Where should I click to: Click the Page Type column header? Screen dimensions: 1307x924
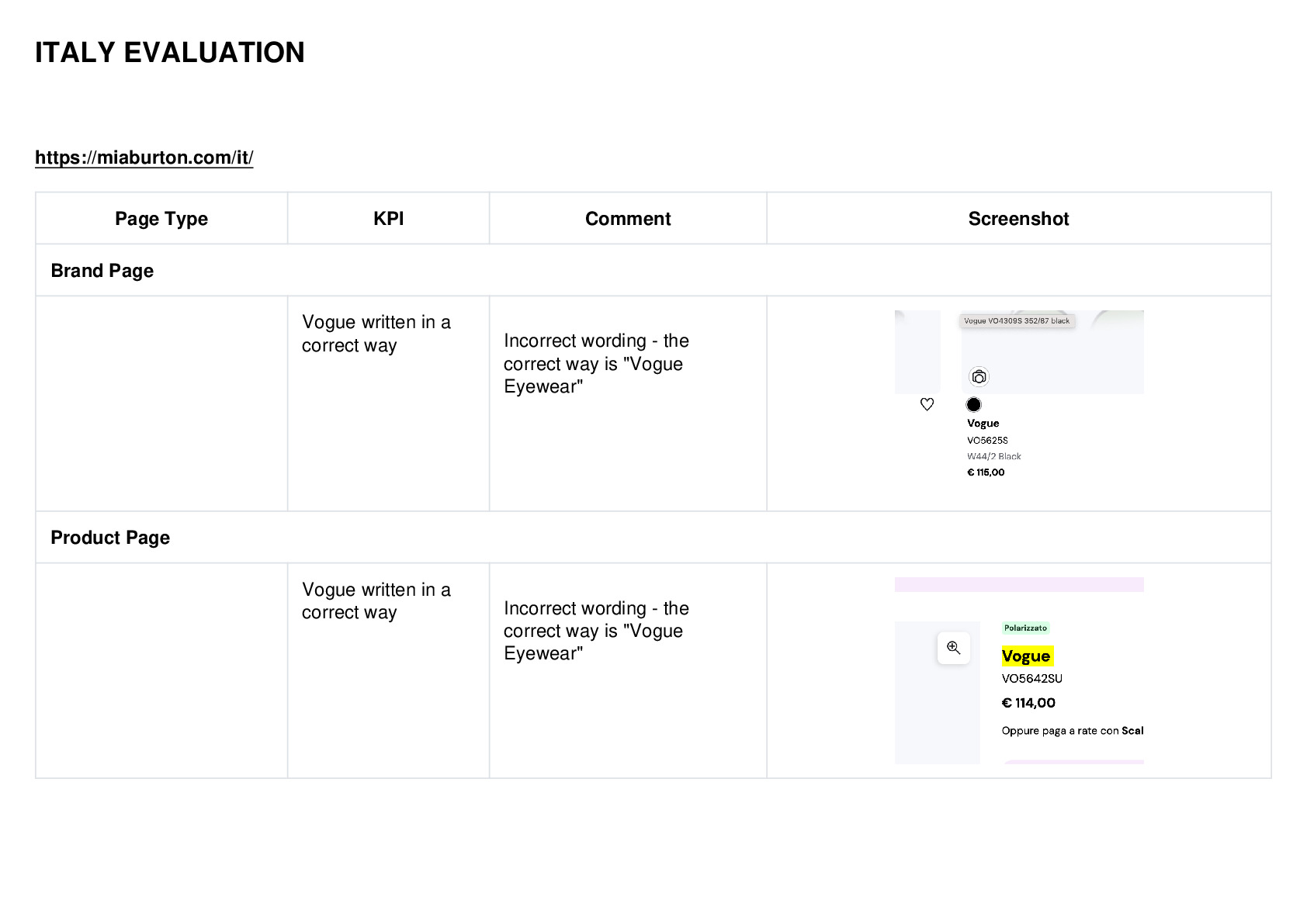pos(161,219)
